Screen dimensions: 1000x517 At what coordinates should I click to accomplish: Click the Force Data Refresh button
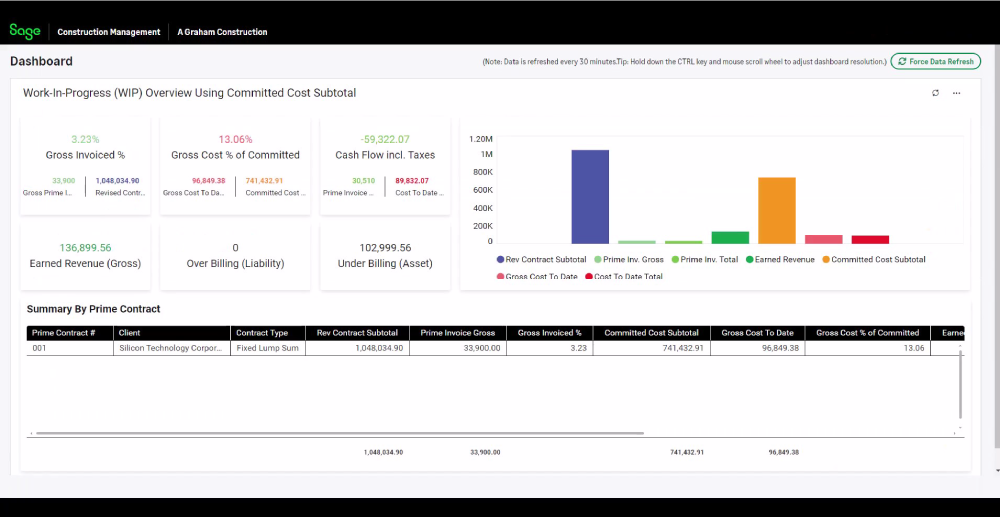pos(936,61)
